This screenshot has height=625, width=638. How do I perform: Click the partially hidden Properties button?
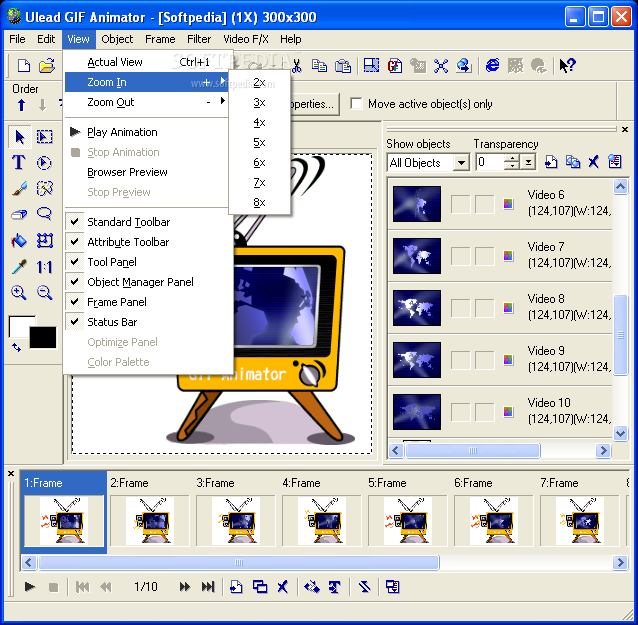coord(314,104)
